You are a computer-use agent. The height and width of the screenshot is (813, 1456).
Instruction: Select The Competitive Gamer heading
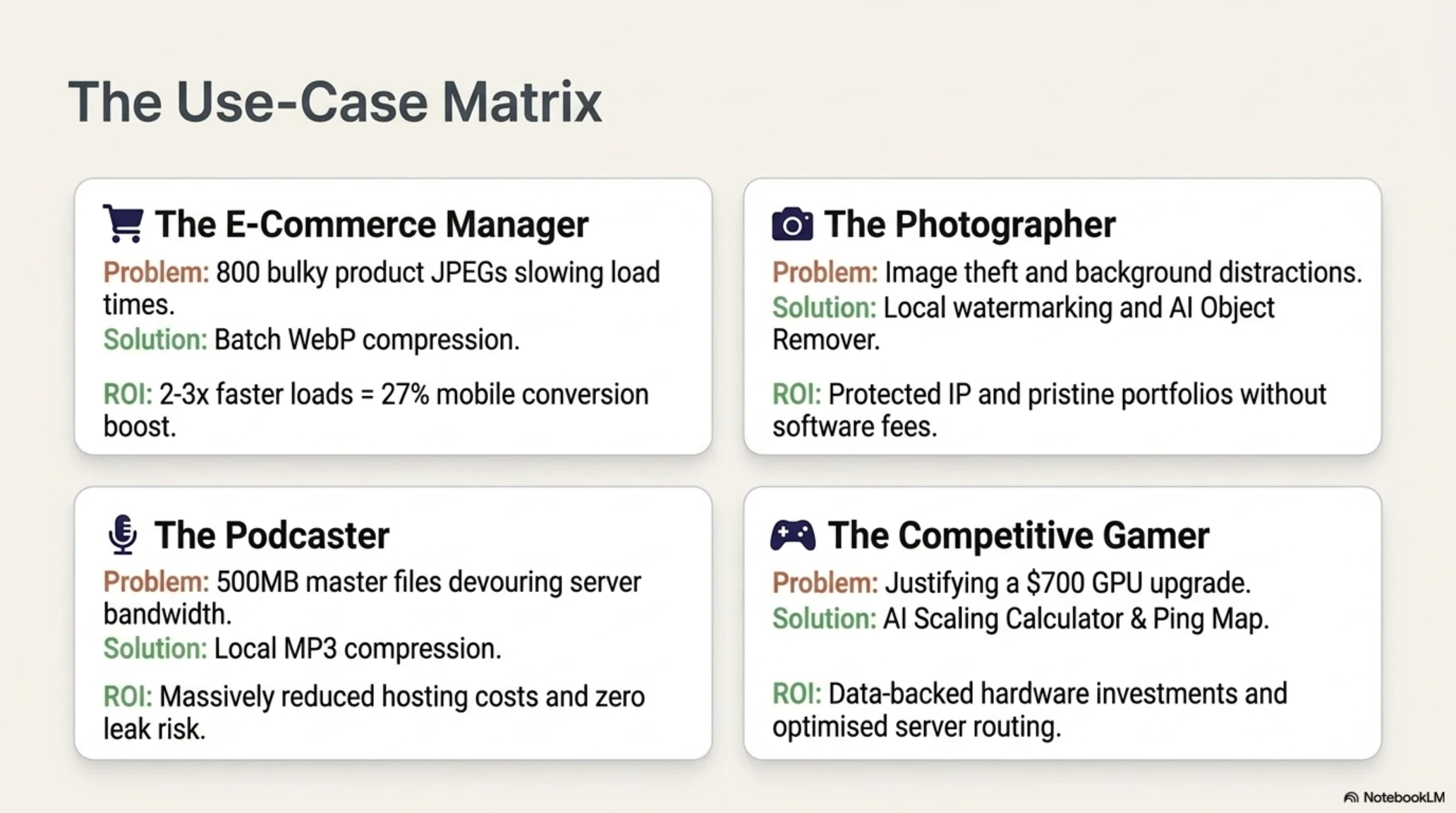coord(1019,535)
